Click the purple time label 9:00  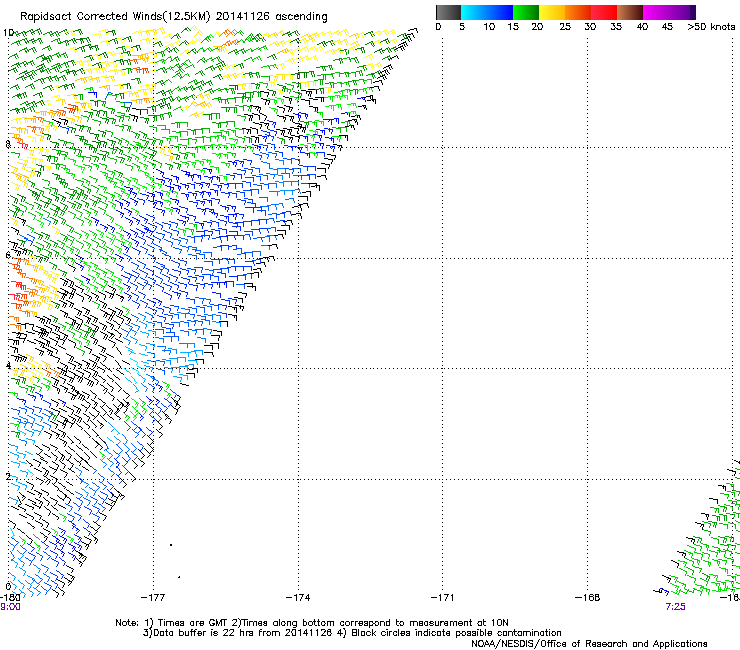tap(10, 607)
